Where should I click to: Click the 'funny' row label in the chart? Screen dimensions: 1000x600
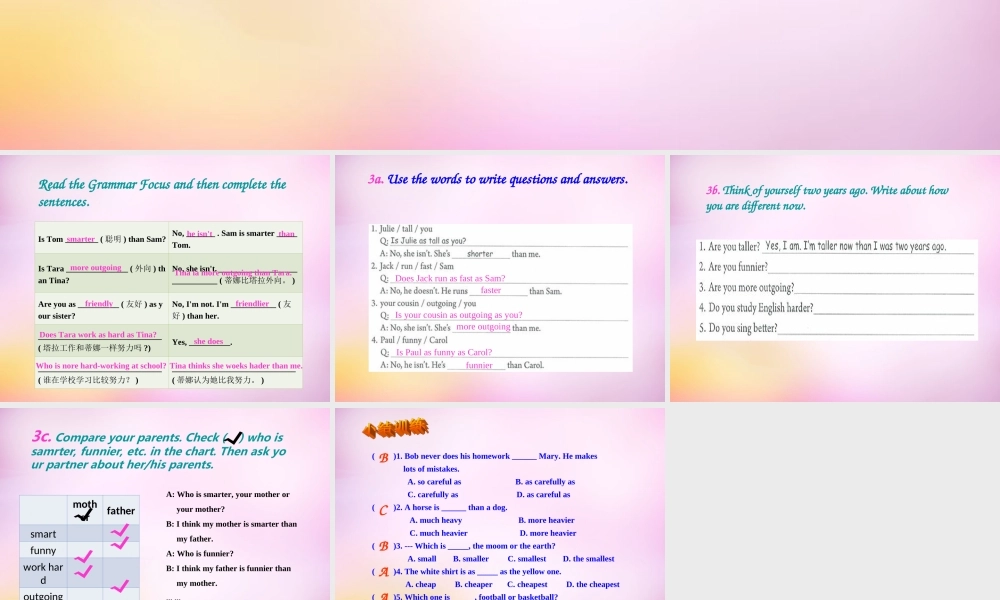coord(43,550)
